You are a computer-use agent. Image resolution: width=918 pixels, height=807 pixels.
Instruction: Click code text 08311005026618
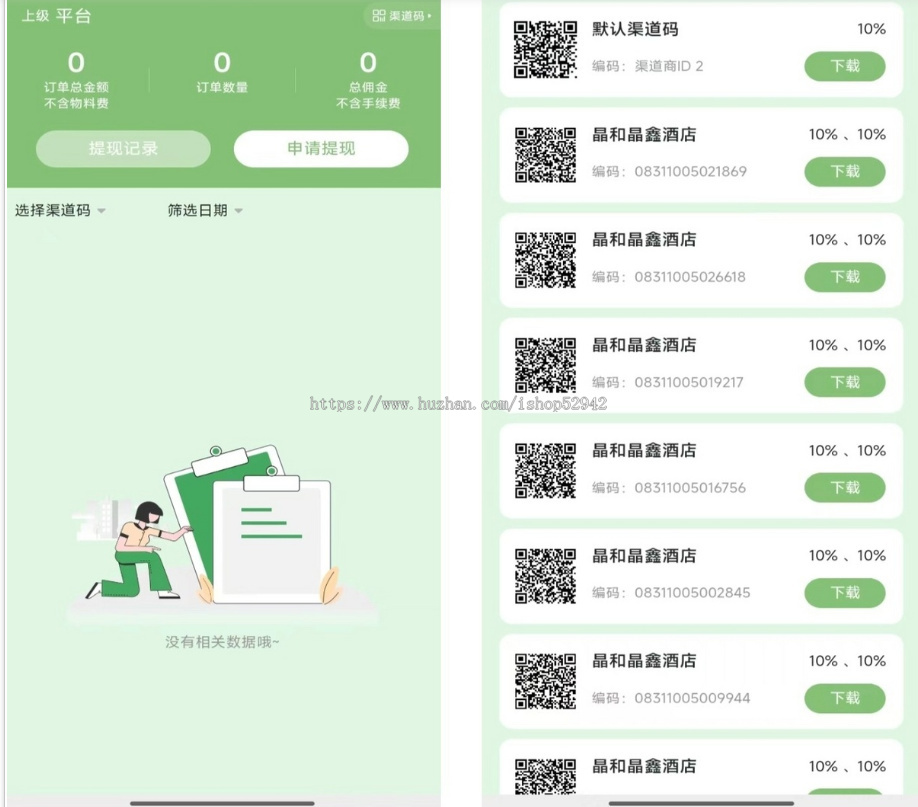point(690,277)
